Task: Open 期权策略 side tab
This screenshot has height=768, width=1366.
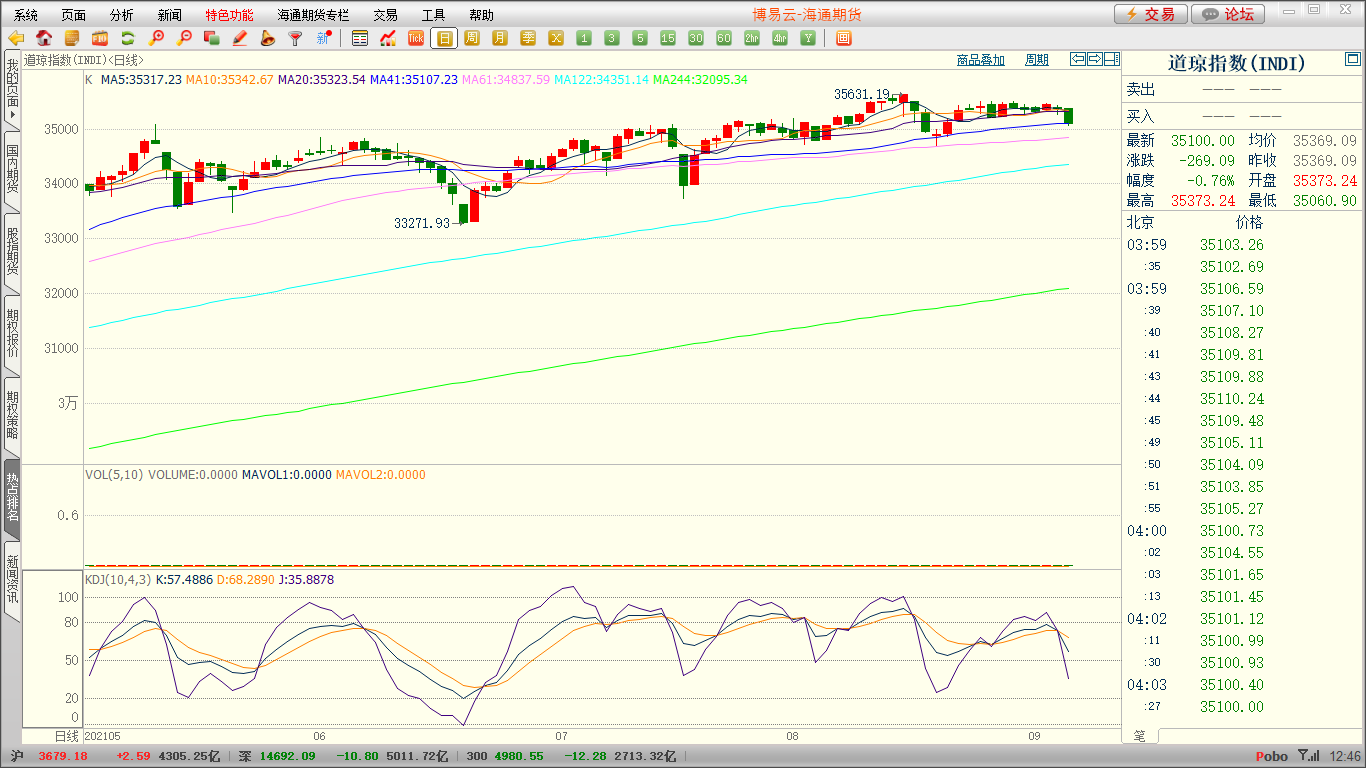Action: click(x=12, y=416)
